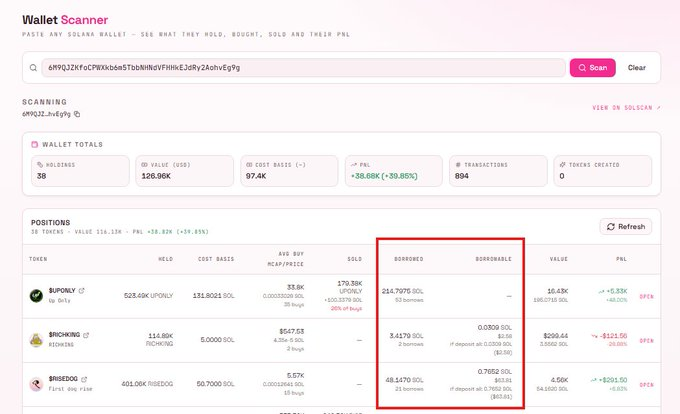Open View on Solscan link

[626, 108]
